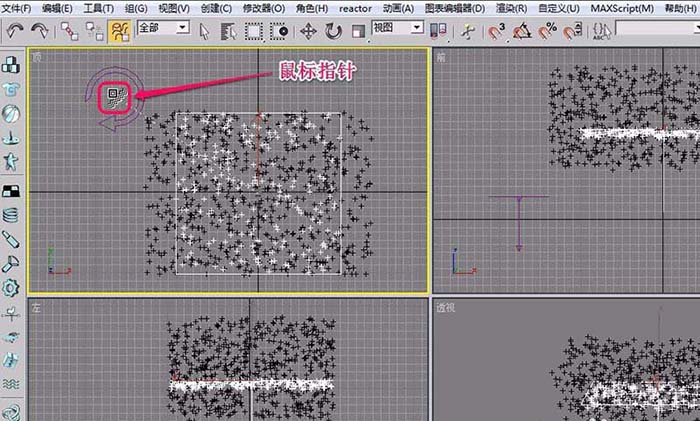
Task: Select the purple wind gizmo in front viewport
Action: [519, 223]
